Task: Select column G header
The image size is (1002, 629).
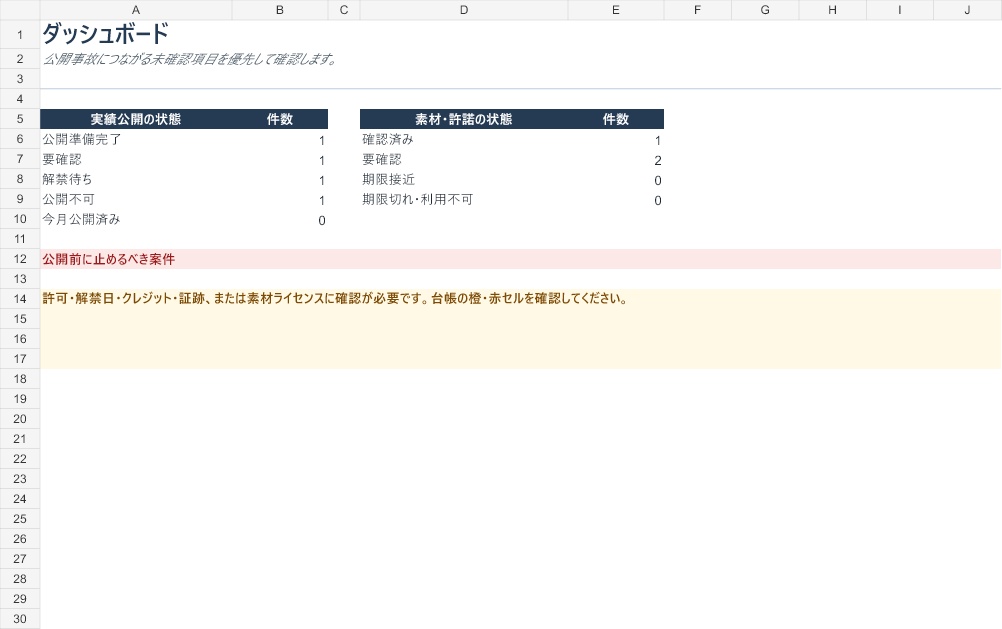Action: pyautogui.click(x=765, y=10)
